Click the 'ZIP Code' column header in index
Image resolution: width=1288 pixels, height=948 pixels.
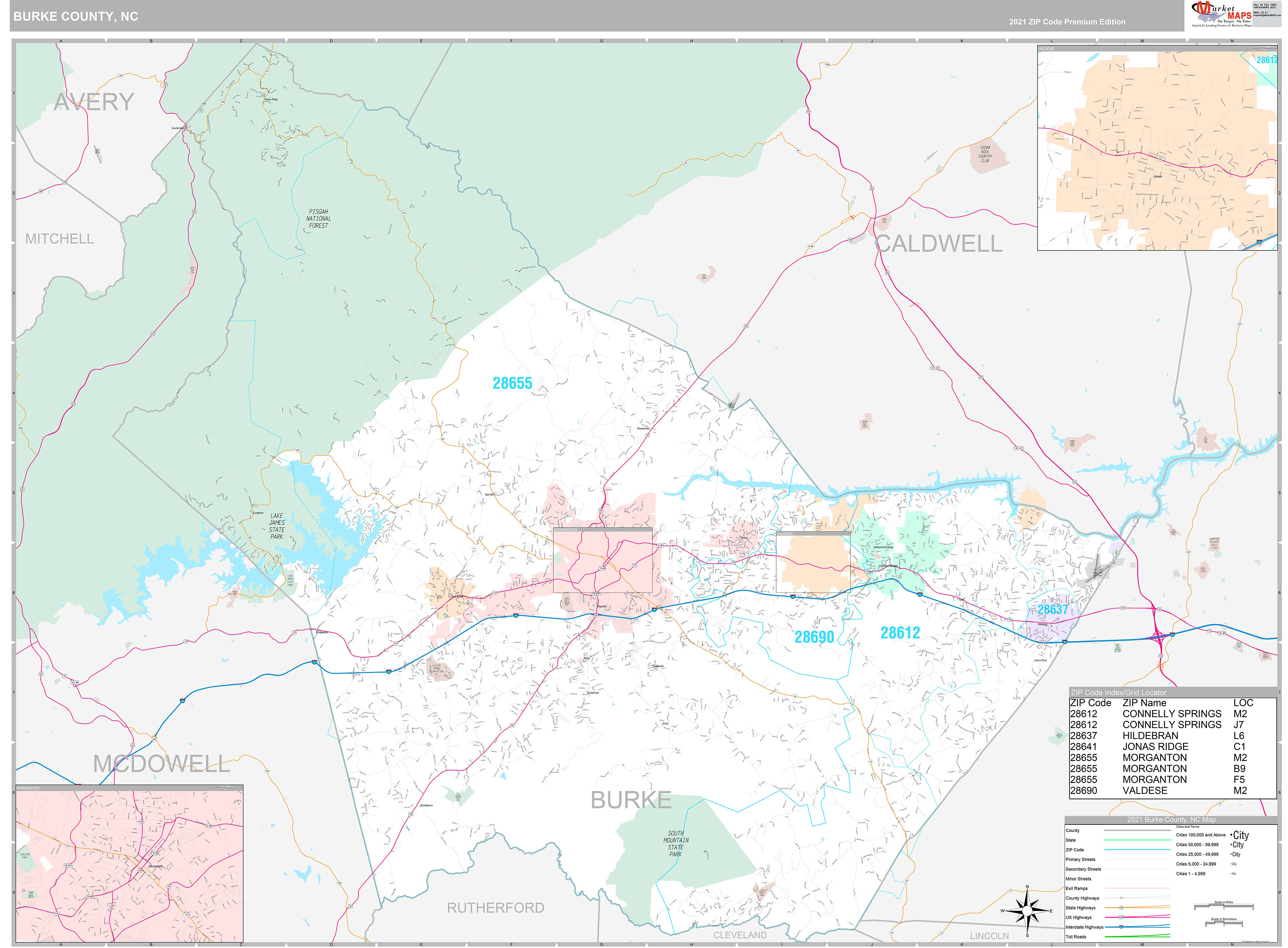(x=1091, y=703)
